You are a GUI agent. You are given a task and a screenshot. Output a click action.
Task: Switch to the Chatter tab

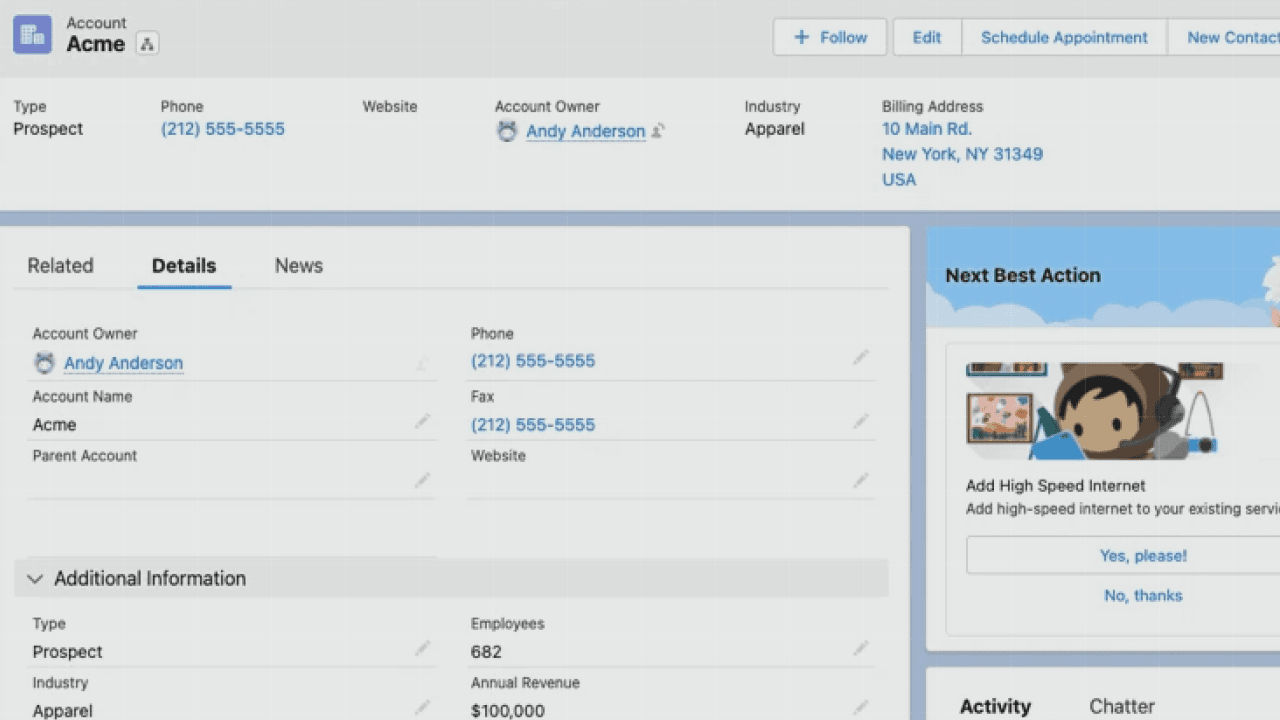[1122, 706]
